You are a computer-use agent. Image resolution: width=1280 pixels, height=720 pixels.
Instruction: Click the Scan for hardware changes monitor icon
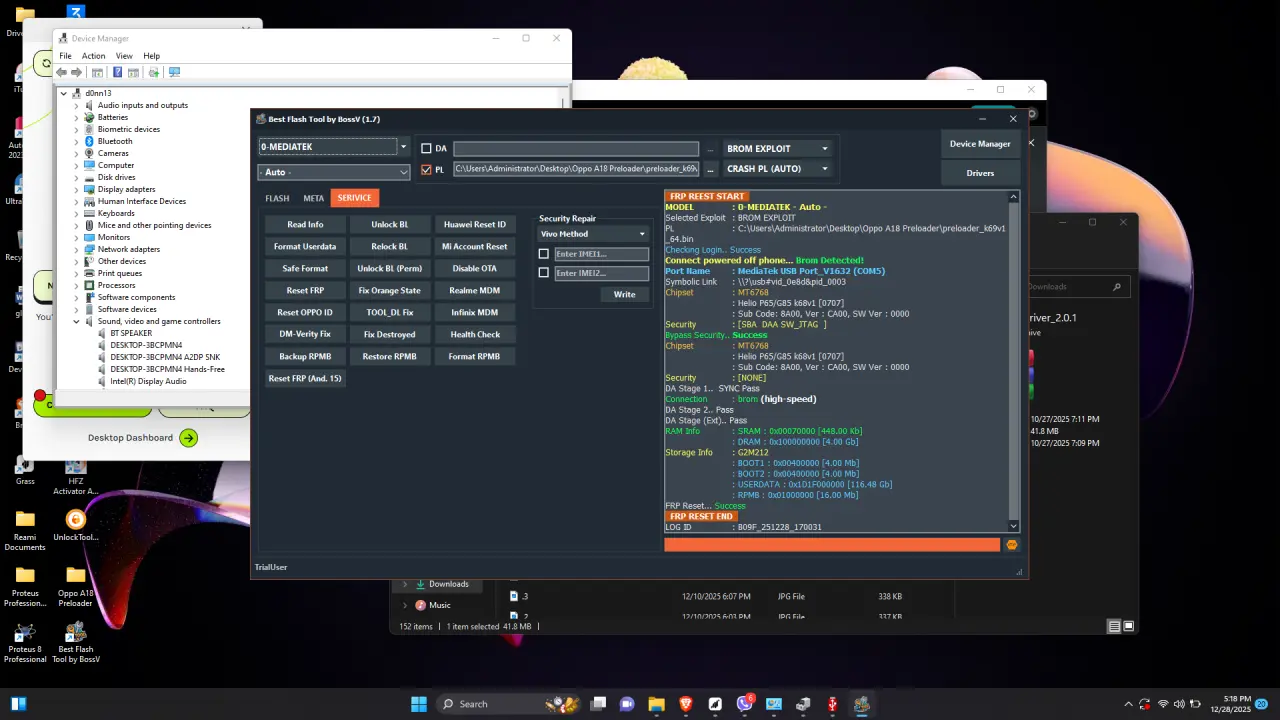tap(174, 72)
